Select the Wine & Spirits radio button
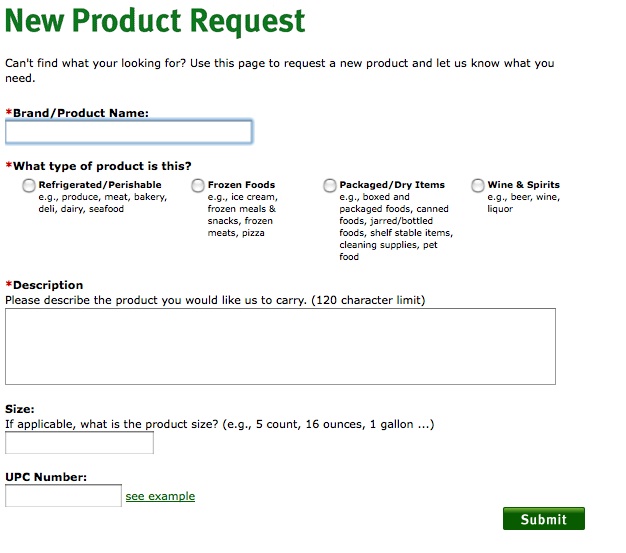Screen dimensions: 626x553 [x=478, y=185]
